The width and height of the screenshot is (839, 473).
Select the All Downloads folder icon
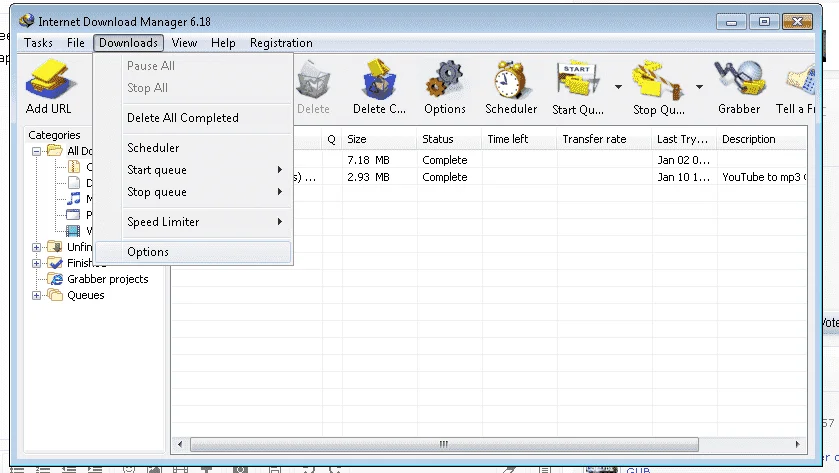tap(55, 150)
